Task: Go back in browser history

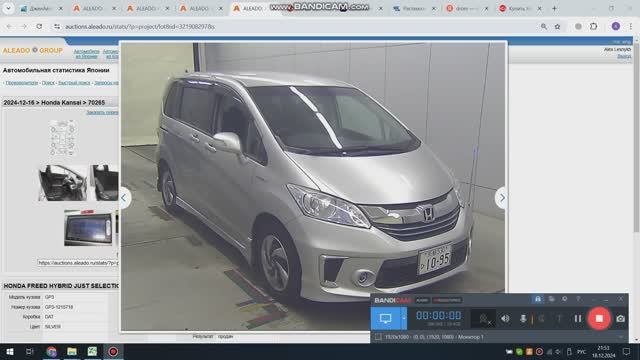Action: tap(9, 26)
